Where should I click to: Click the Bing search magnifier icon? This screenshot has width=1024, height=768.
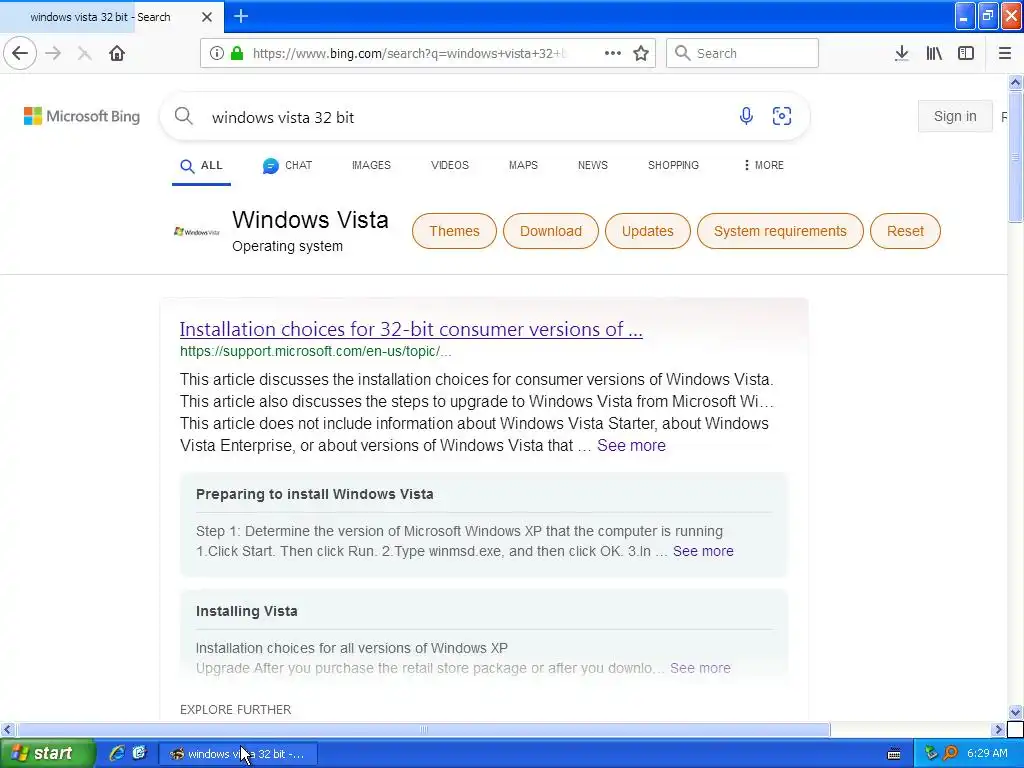click(x=184, y=116)
